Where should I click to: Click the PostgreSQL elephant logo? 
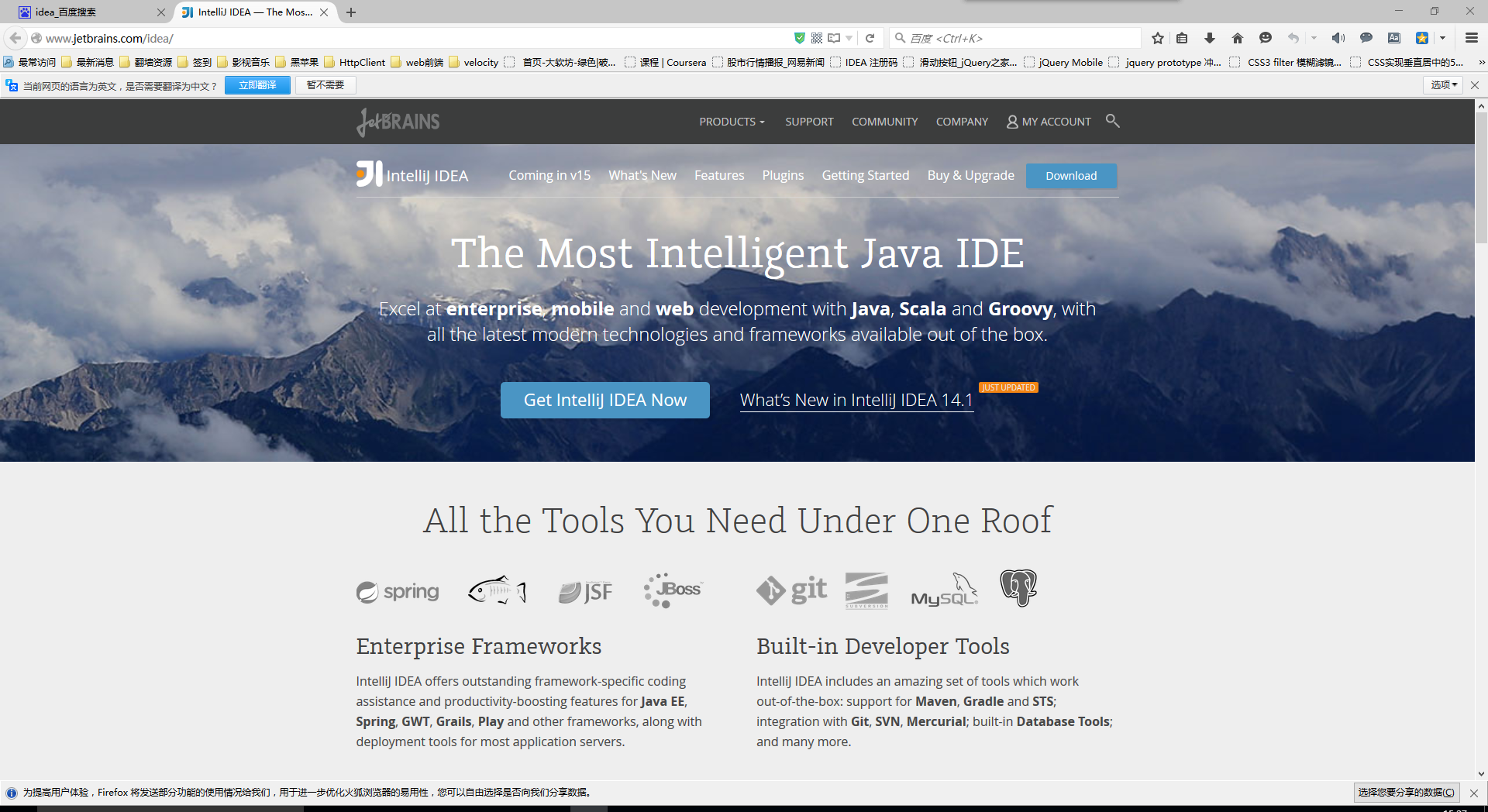pos(1018,588)
